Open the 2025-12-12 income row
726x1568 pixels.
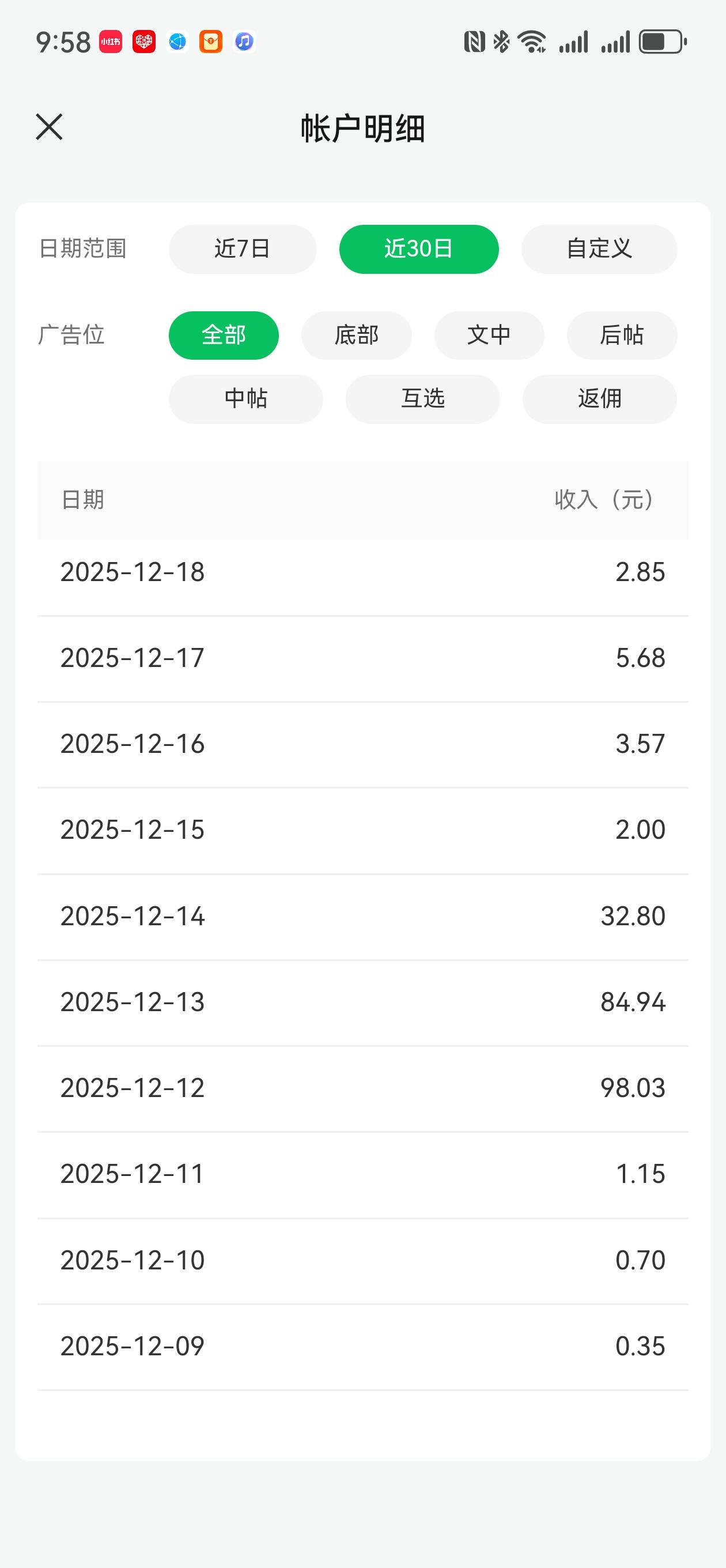(362, 1089)
